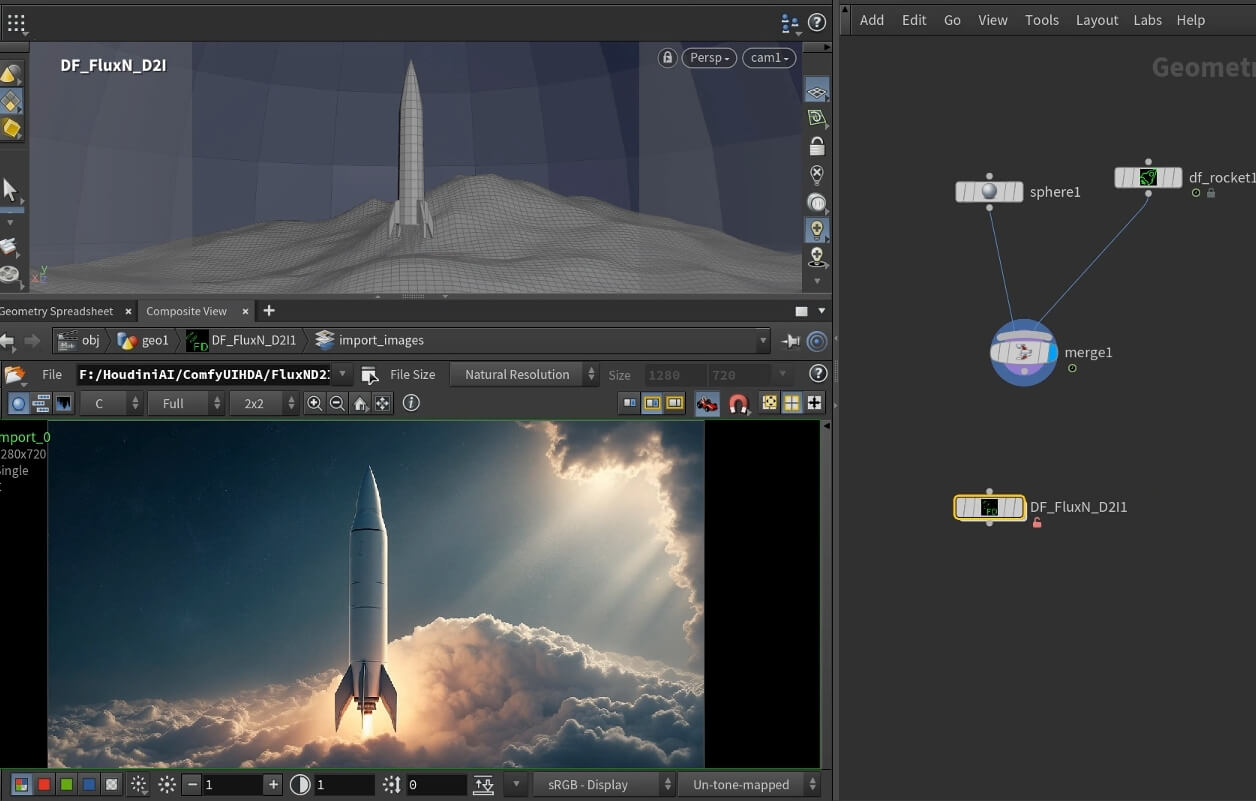Toggle the blue channel display button

pyautogui.click(x=89, y=785)
